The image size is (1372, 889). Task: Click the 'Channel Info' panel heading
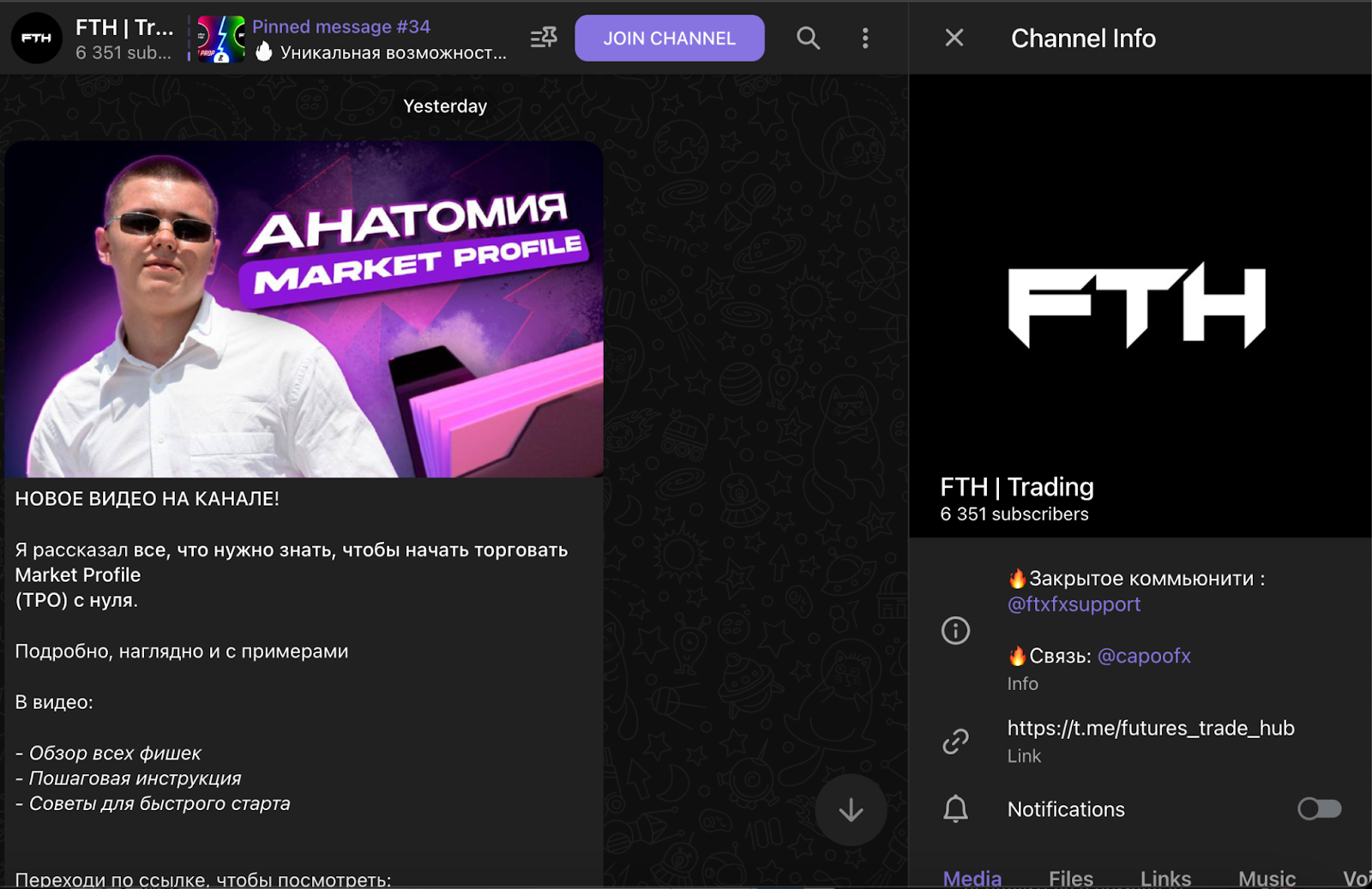[x=1083, y=39]
